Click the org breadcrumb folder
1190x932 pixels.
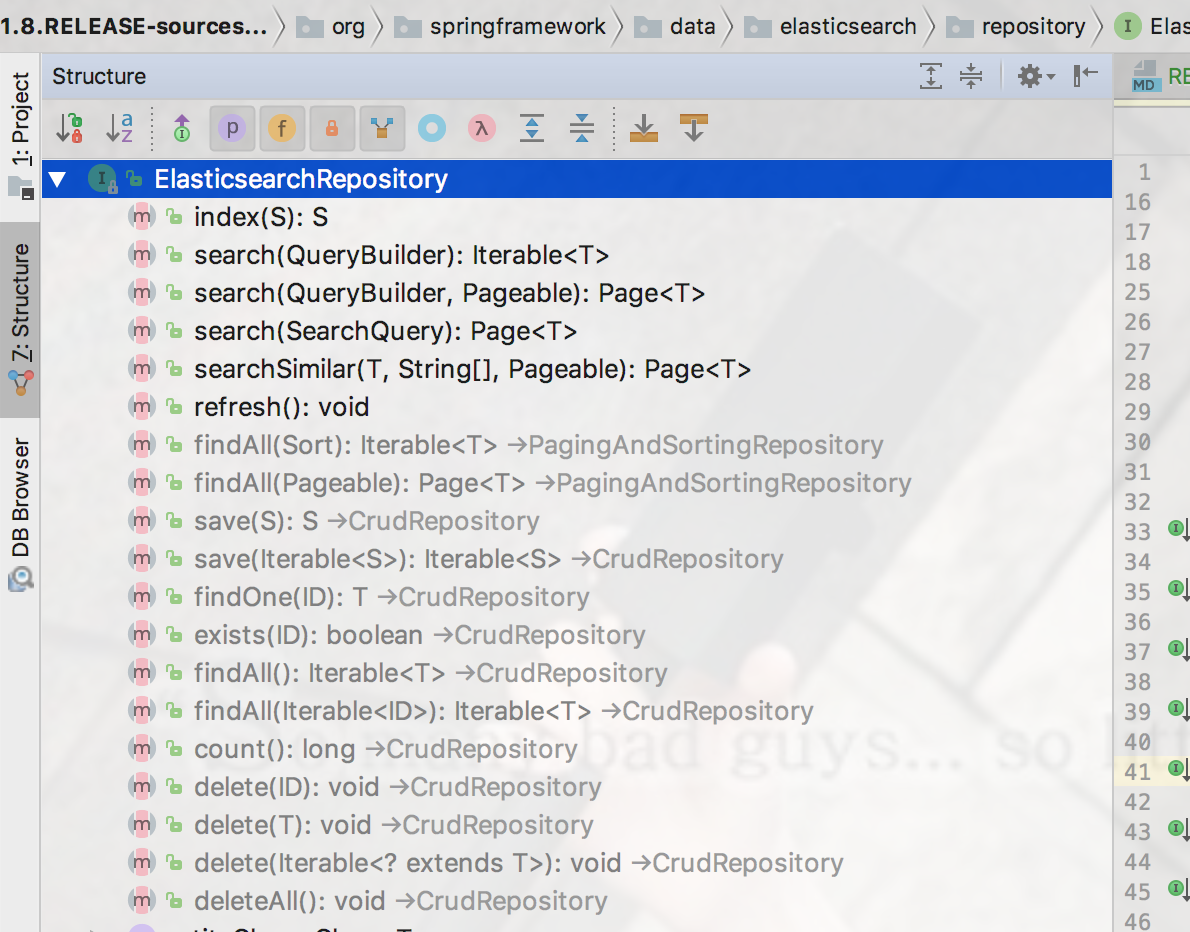pyautogui.click(x=331, y=27)
